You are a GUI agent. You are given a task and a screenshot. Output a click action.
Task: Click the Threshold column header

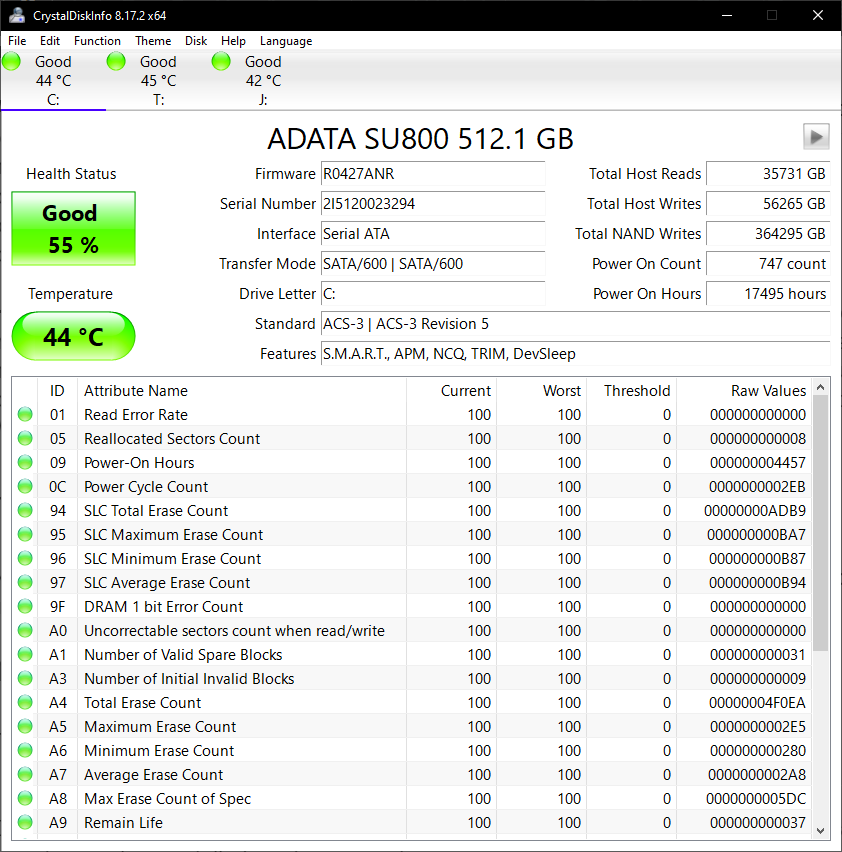[631, 390]
